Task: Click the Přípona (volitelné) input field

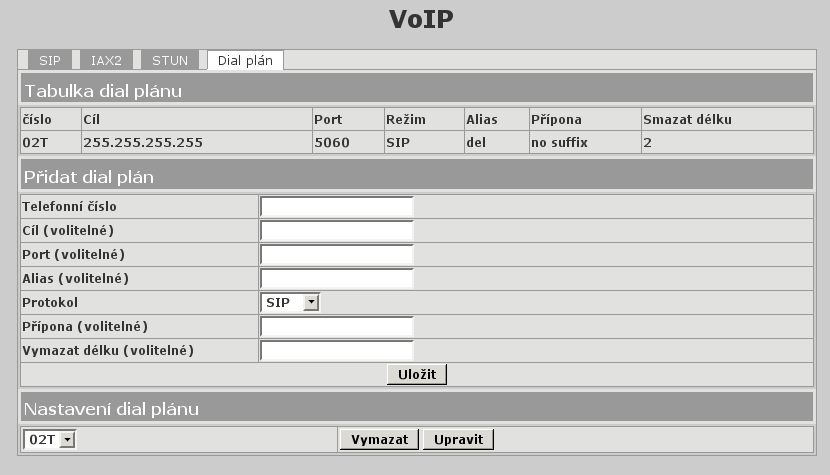Action: (336, 326)
